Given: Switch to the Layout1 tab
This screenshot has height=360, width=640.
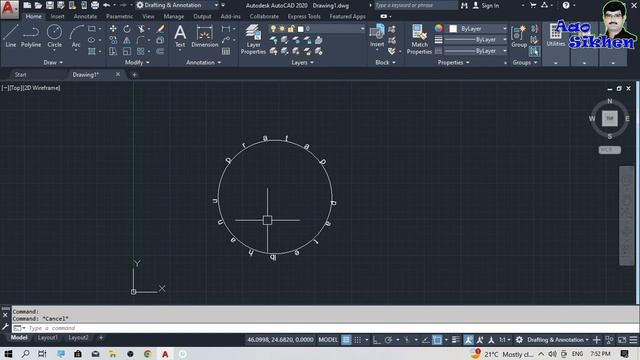Looking at the screenshot, I should pos(48,338).
